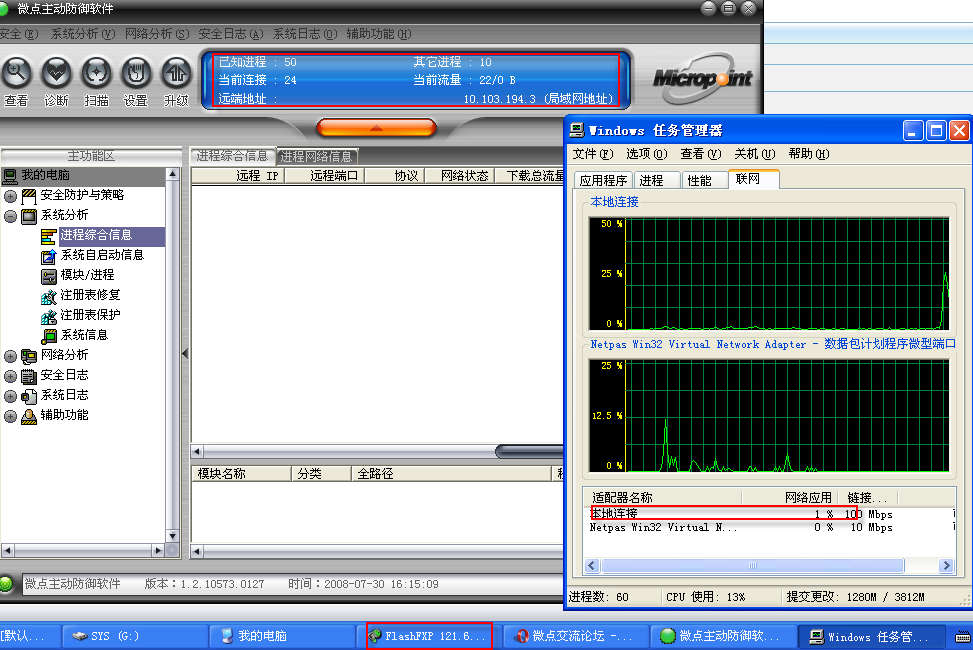The image size is (973, 650).
Task: Click 系统信息 tree item icon
Action: tap(48, 336)
